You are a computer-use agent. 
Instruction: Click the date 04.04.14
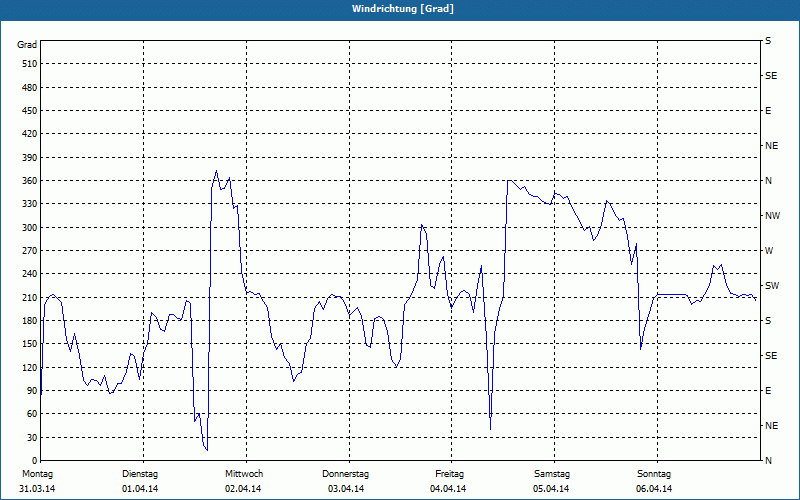coord(448,489)
